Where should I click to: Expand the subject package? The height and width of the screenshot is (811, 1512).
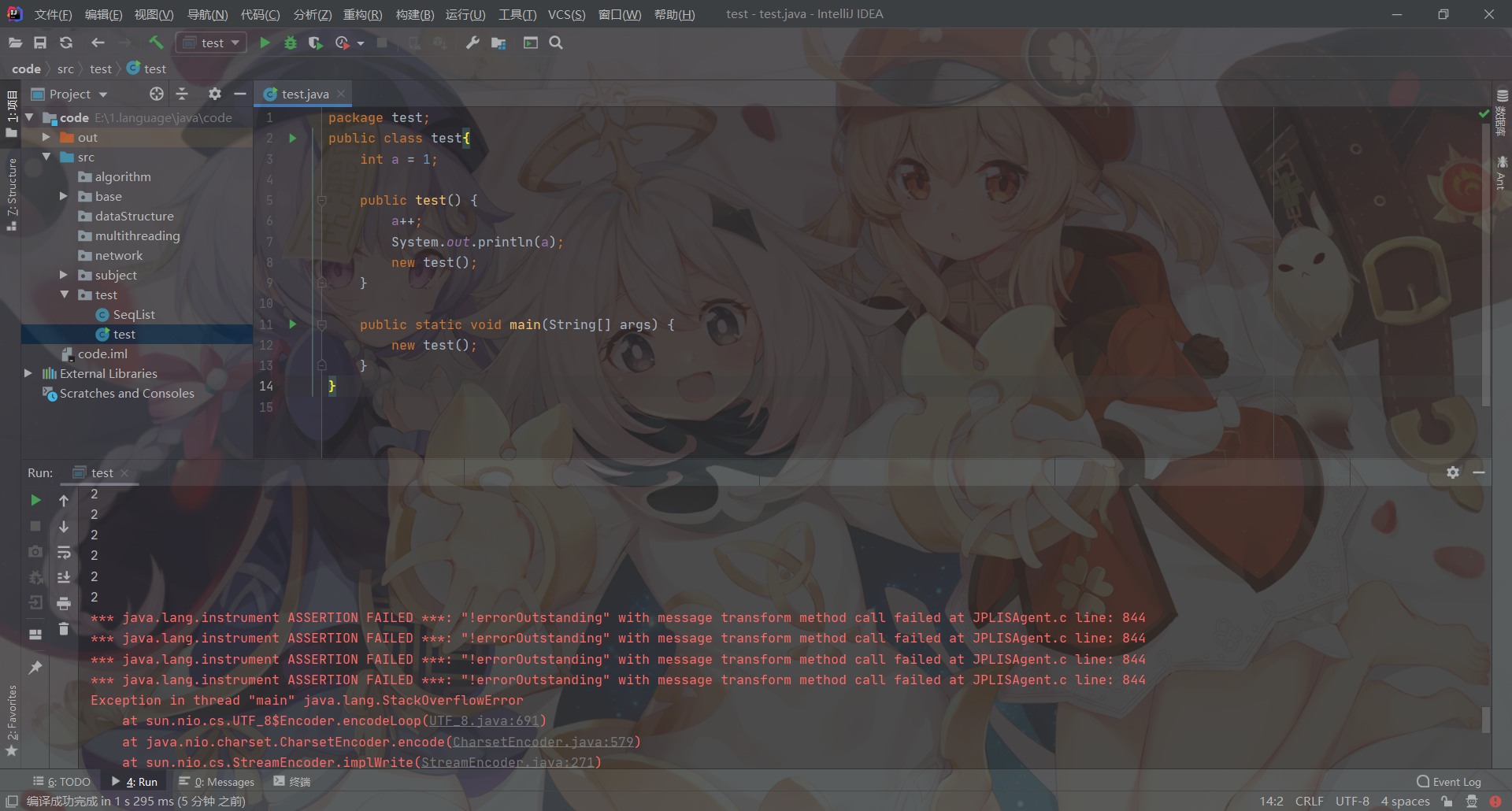click(64, 275)
